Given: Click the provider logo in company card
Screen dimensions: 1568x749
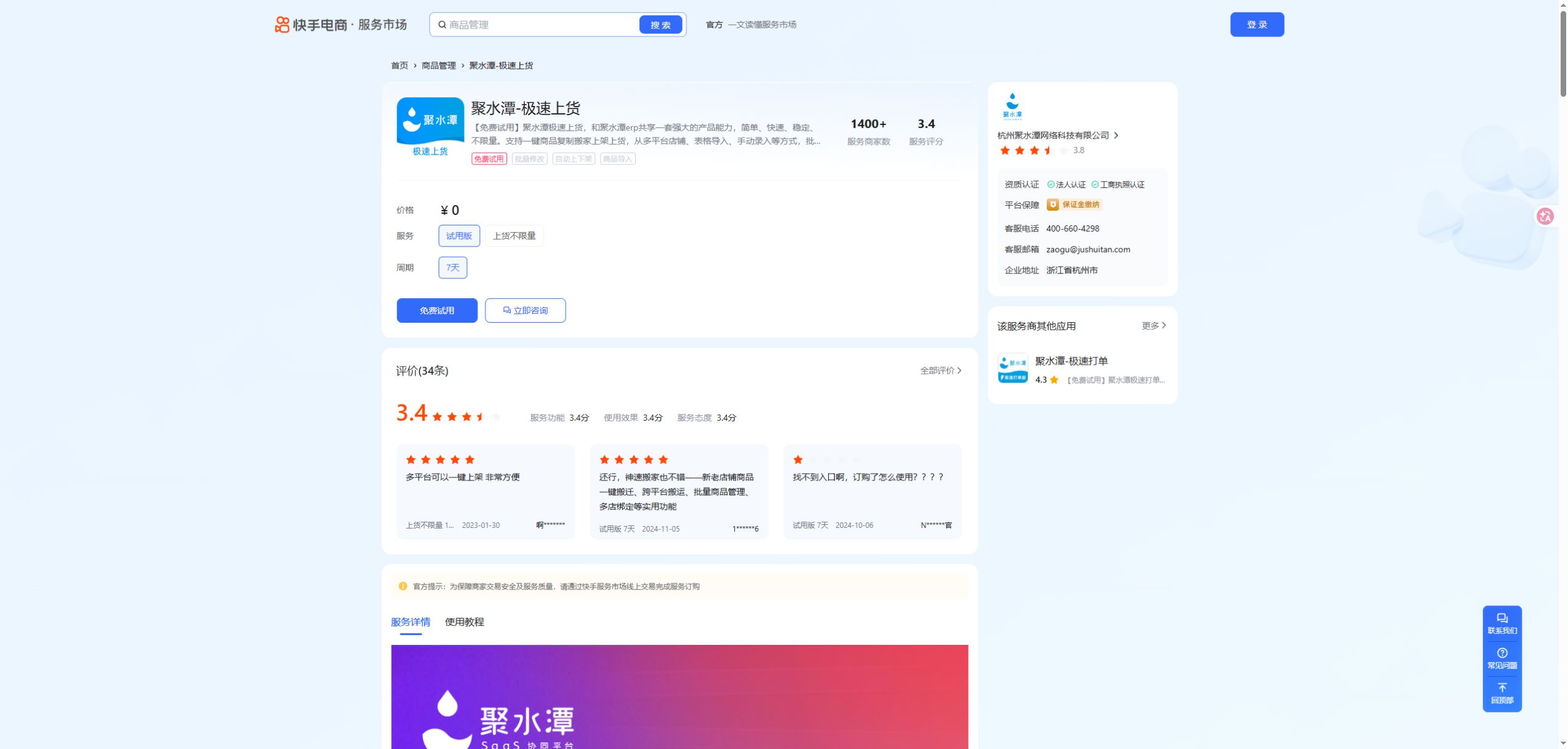Looking at the screenshot, I should (1012, 106).
